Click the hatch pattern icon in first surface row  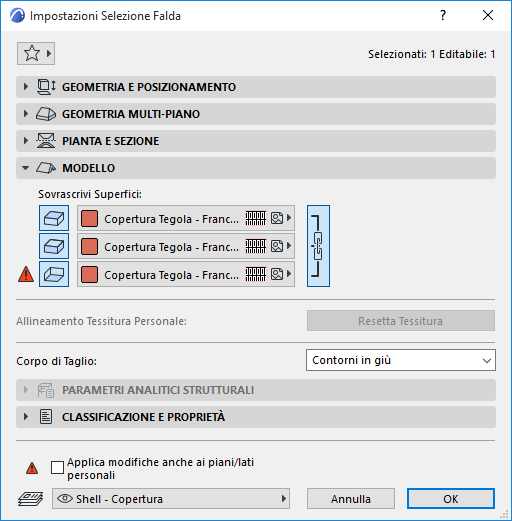click(256, 218)
